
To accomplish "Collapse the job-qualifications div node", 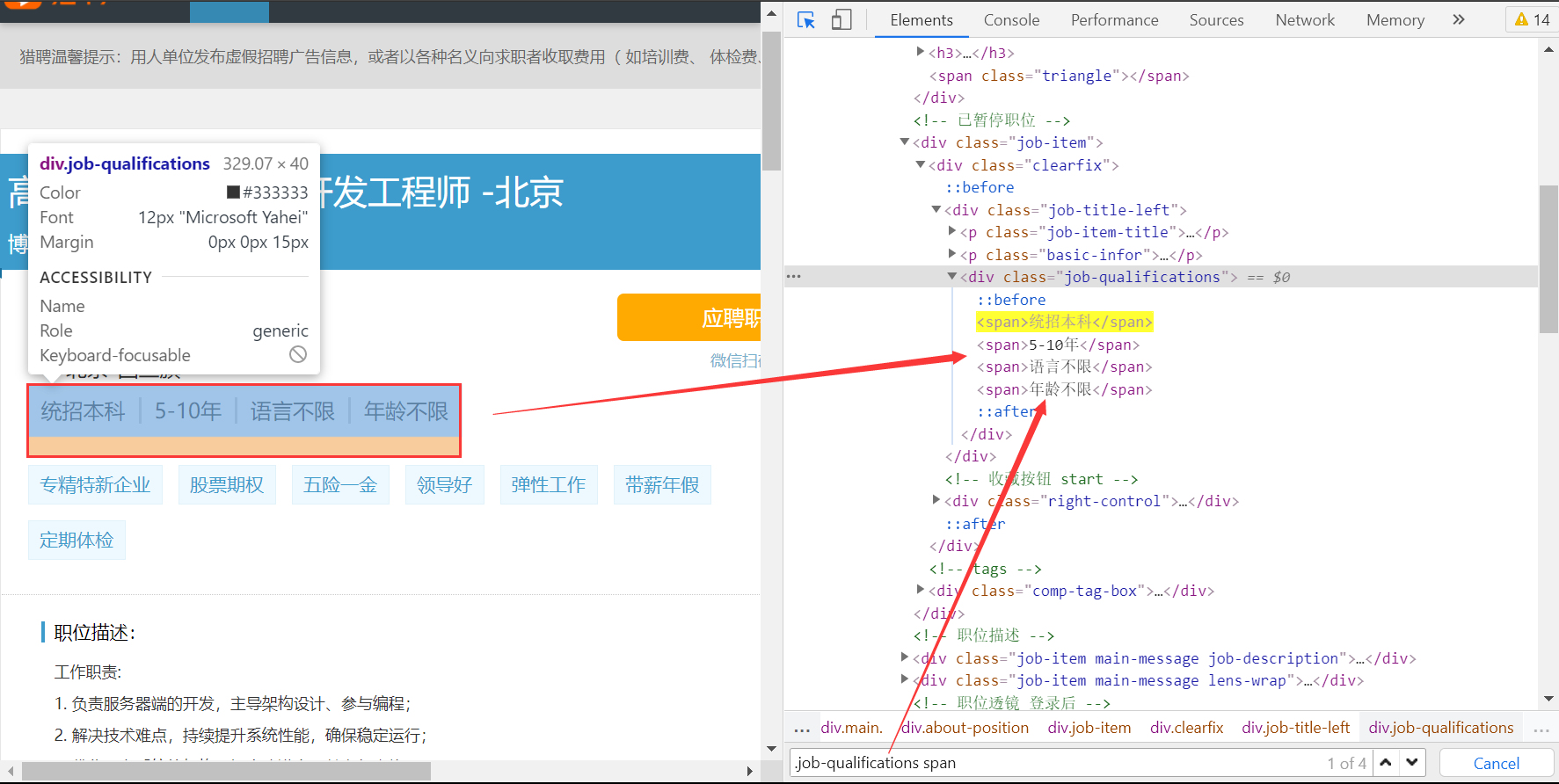I will tap(952, 277).
